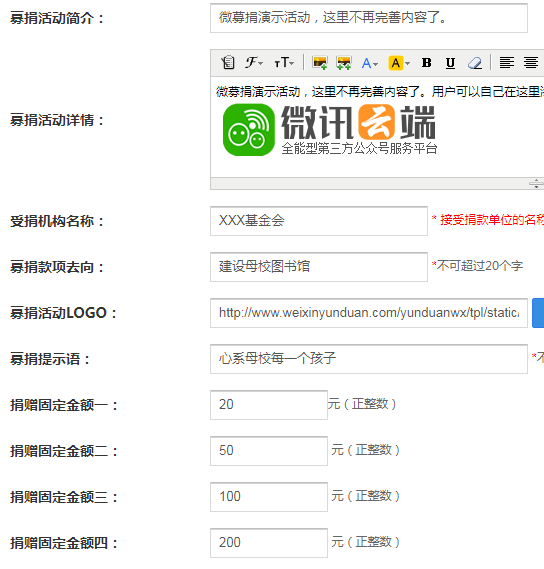Viewport: 544px width, 569px height.
Task: Click the editor resize handle at bottom
Action: [536, 184]
